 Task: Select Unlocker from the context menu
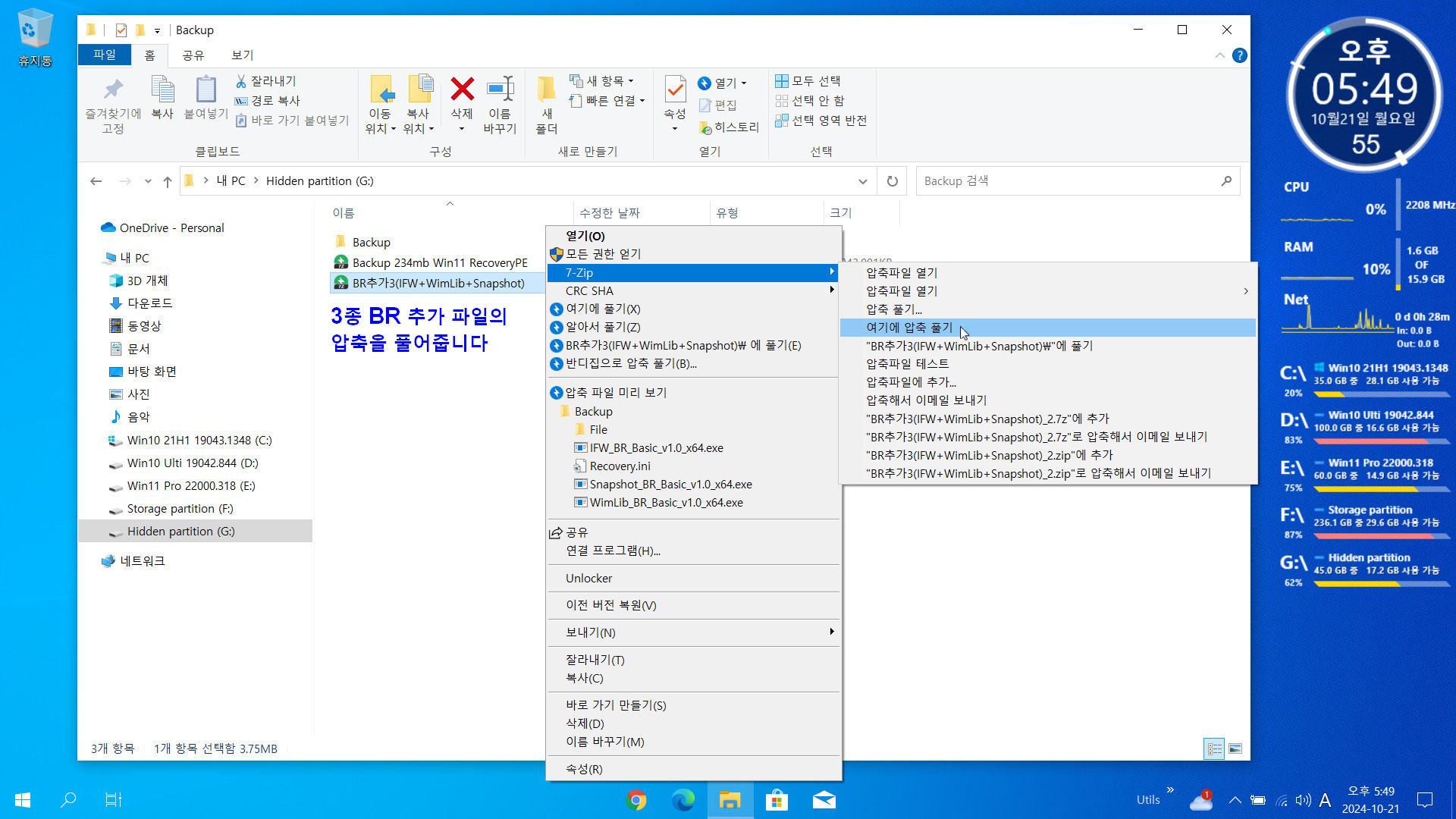(693, 579)
